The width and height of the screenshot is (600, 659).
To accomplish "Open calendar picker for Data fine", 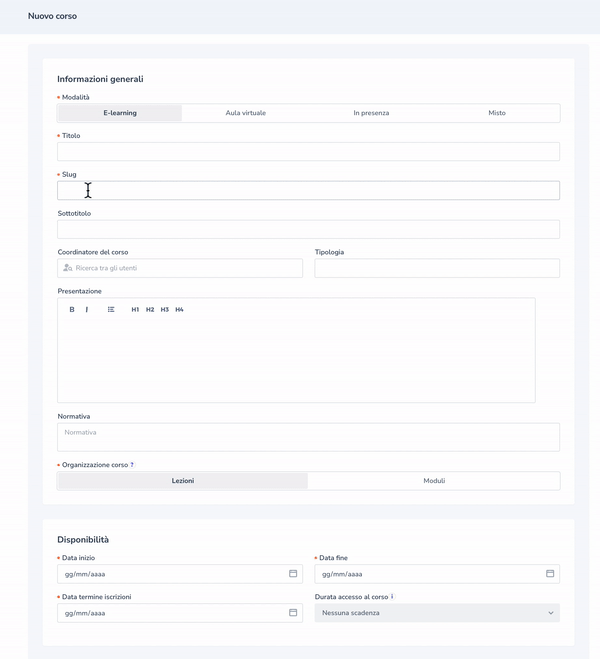I will [x=550, y=574].
